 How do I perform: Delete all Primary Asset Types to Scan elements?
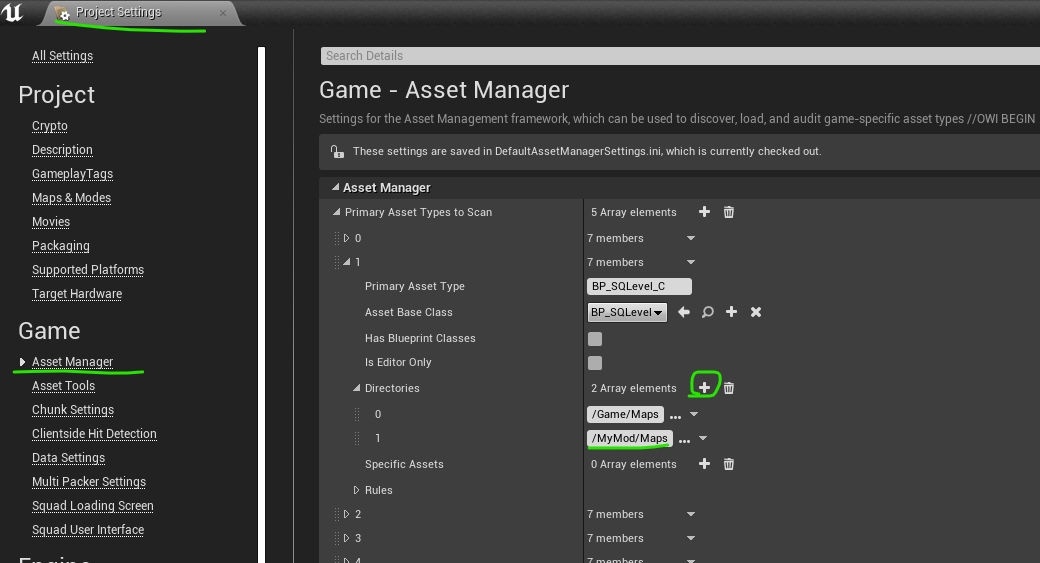[729, 212]
